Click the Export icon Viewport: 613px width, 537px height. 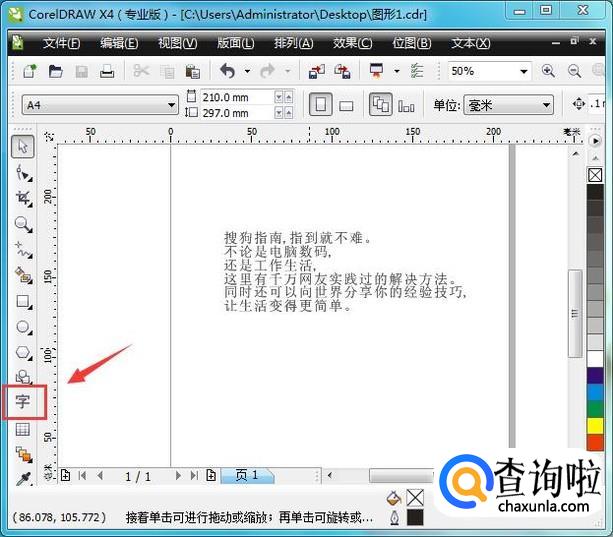coord(342,72)
